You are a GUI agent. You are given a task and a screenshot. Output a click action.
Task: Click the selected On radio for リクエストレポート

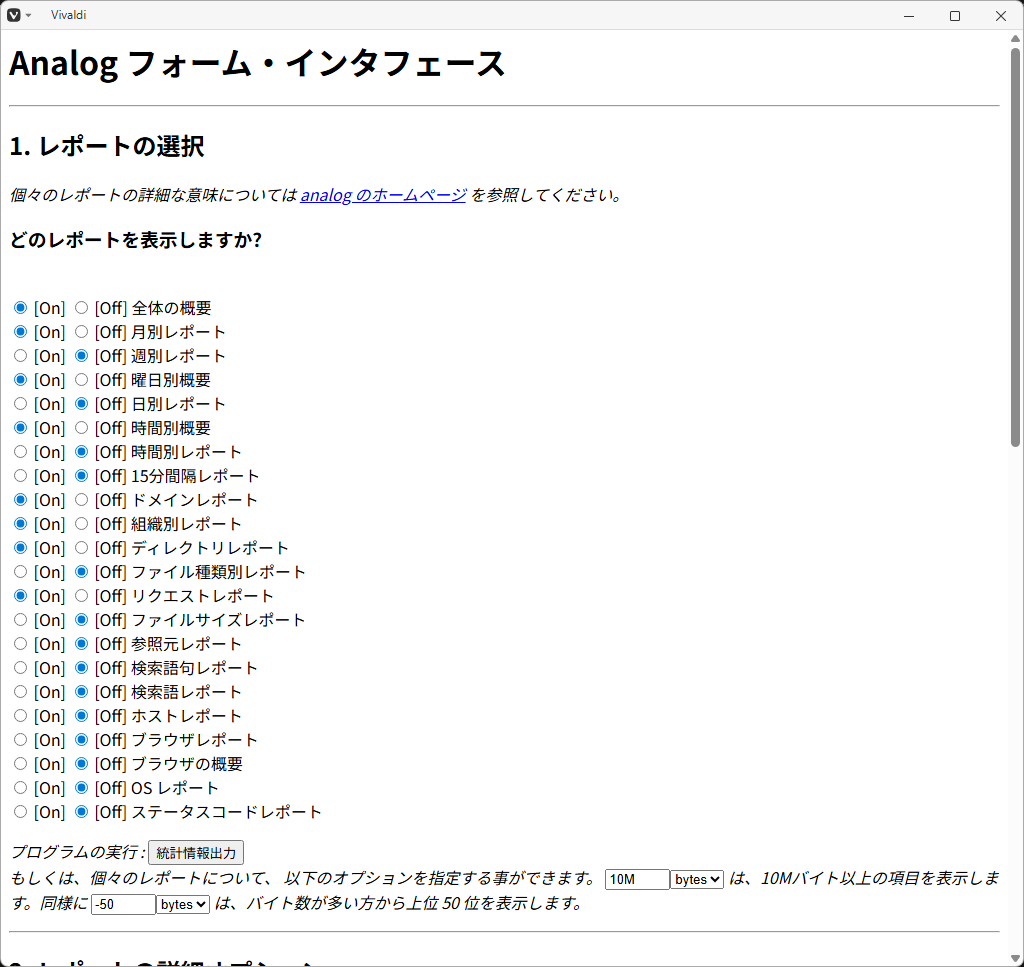point(20,595)
